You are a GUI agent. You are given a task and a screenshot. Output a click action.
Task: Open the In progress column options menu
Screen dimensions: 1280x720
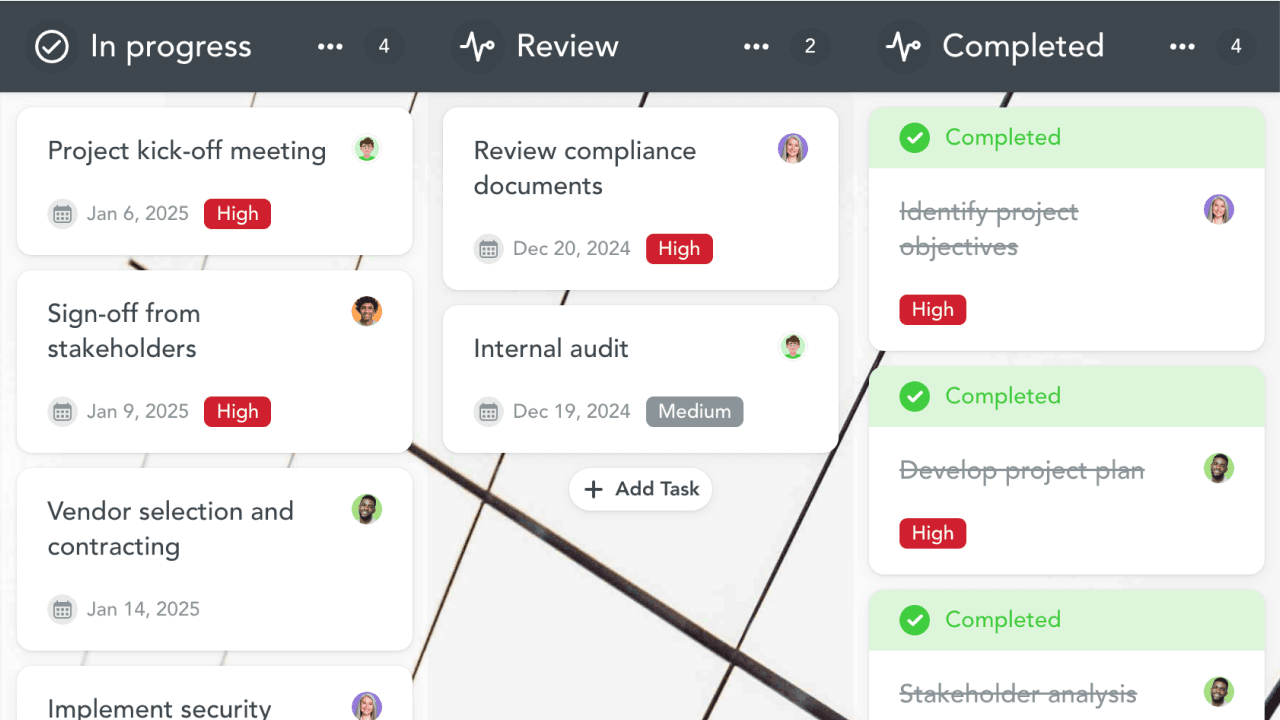[x=330, y=47]
